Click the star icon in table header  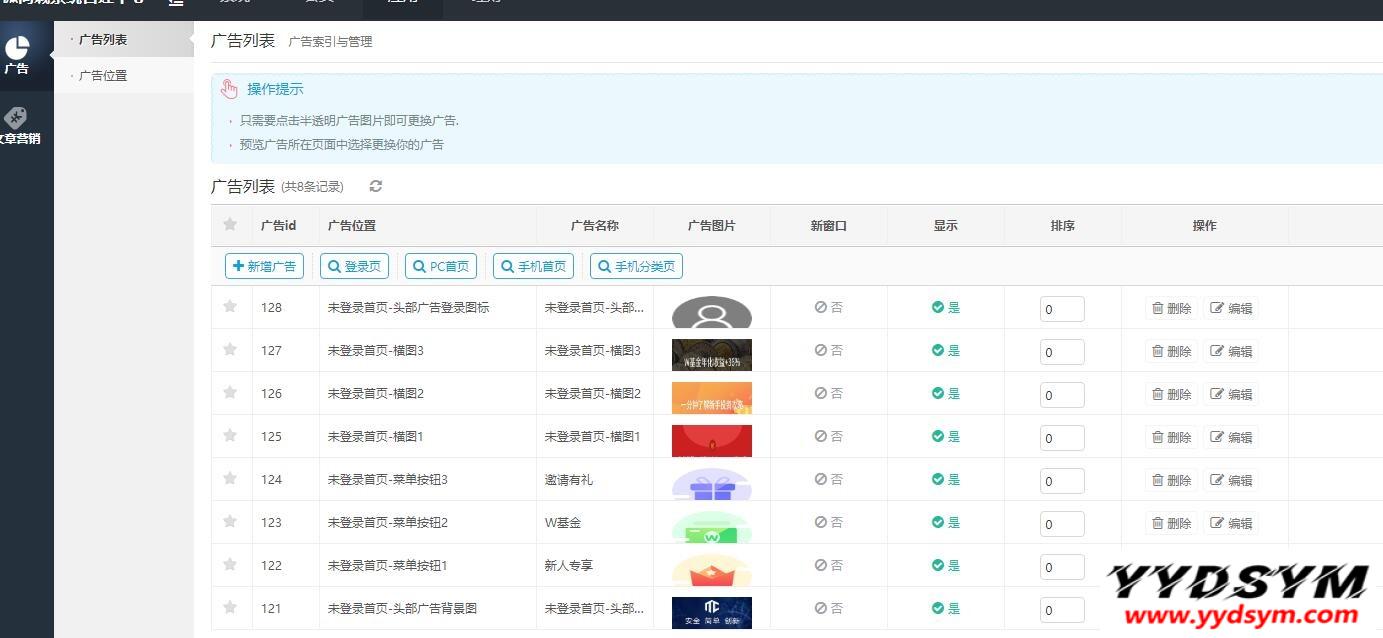(230, 225)
